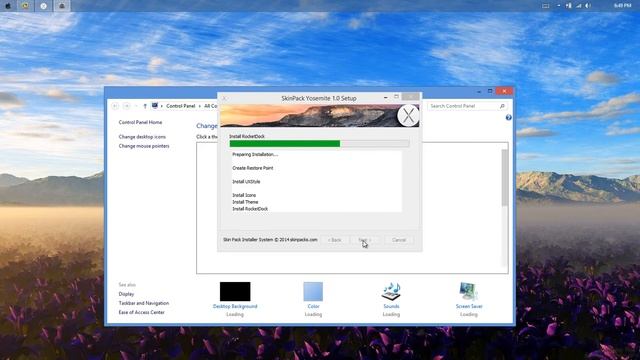Screen dimensions: 640x360
Task: Click the second top-bar icon beside the Apple logo
Action: point(26,6)
